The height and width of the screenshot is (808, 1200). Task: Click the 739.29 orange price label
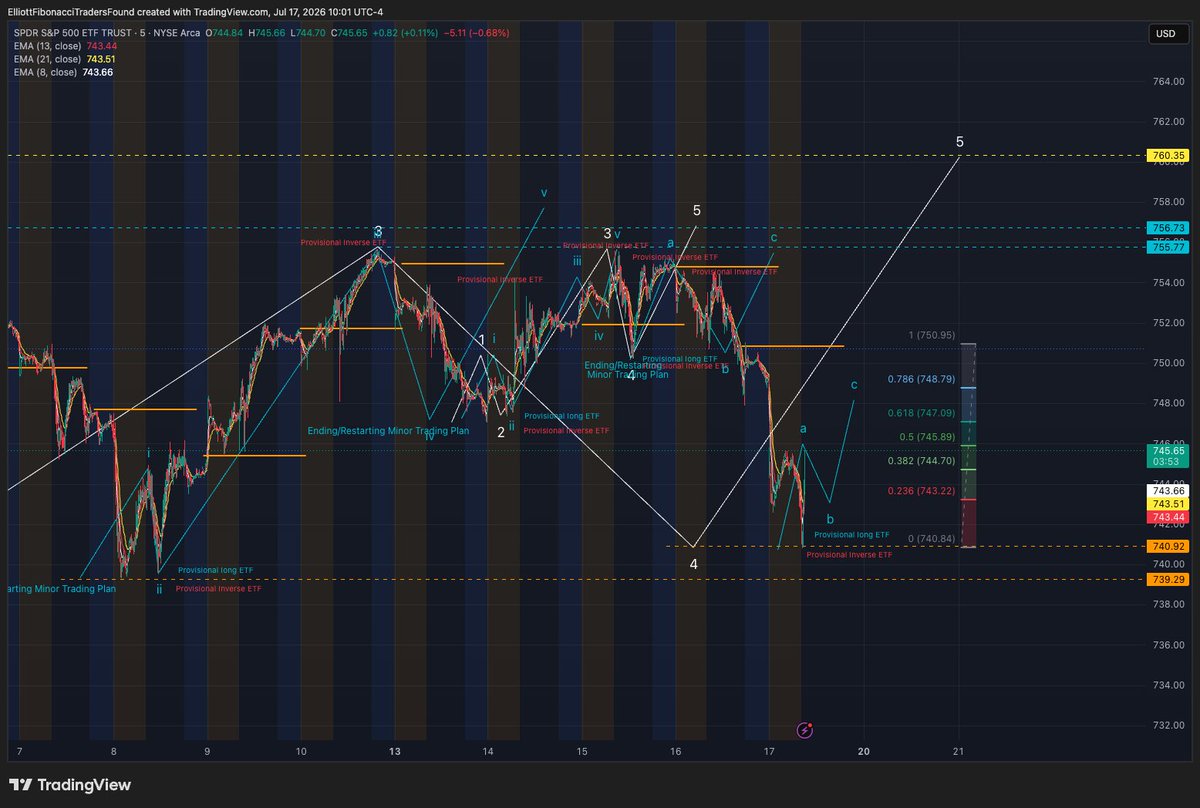(1166, 579)
